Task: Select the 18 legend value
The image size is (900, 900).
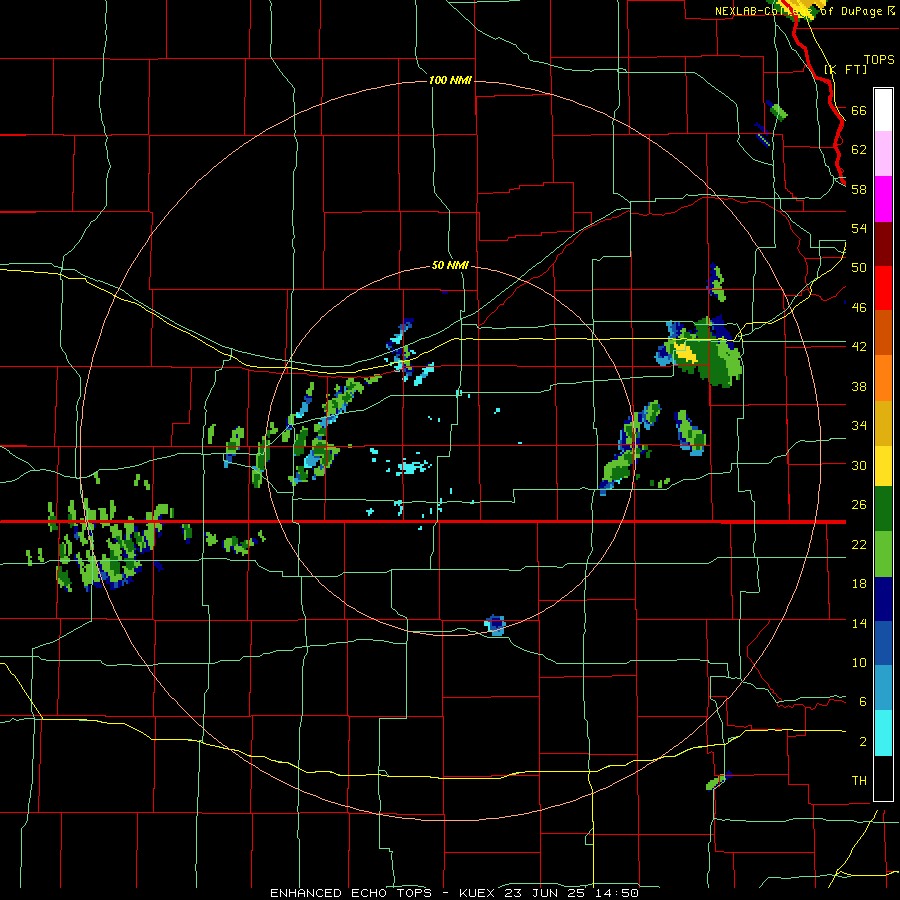Action: [859, 584]
